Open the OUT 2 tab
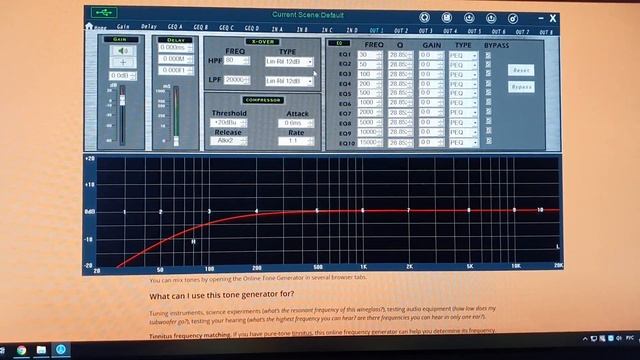Screen dimensions: 640x360 pos(401,31)
